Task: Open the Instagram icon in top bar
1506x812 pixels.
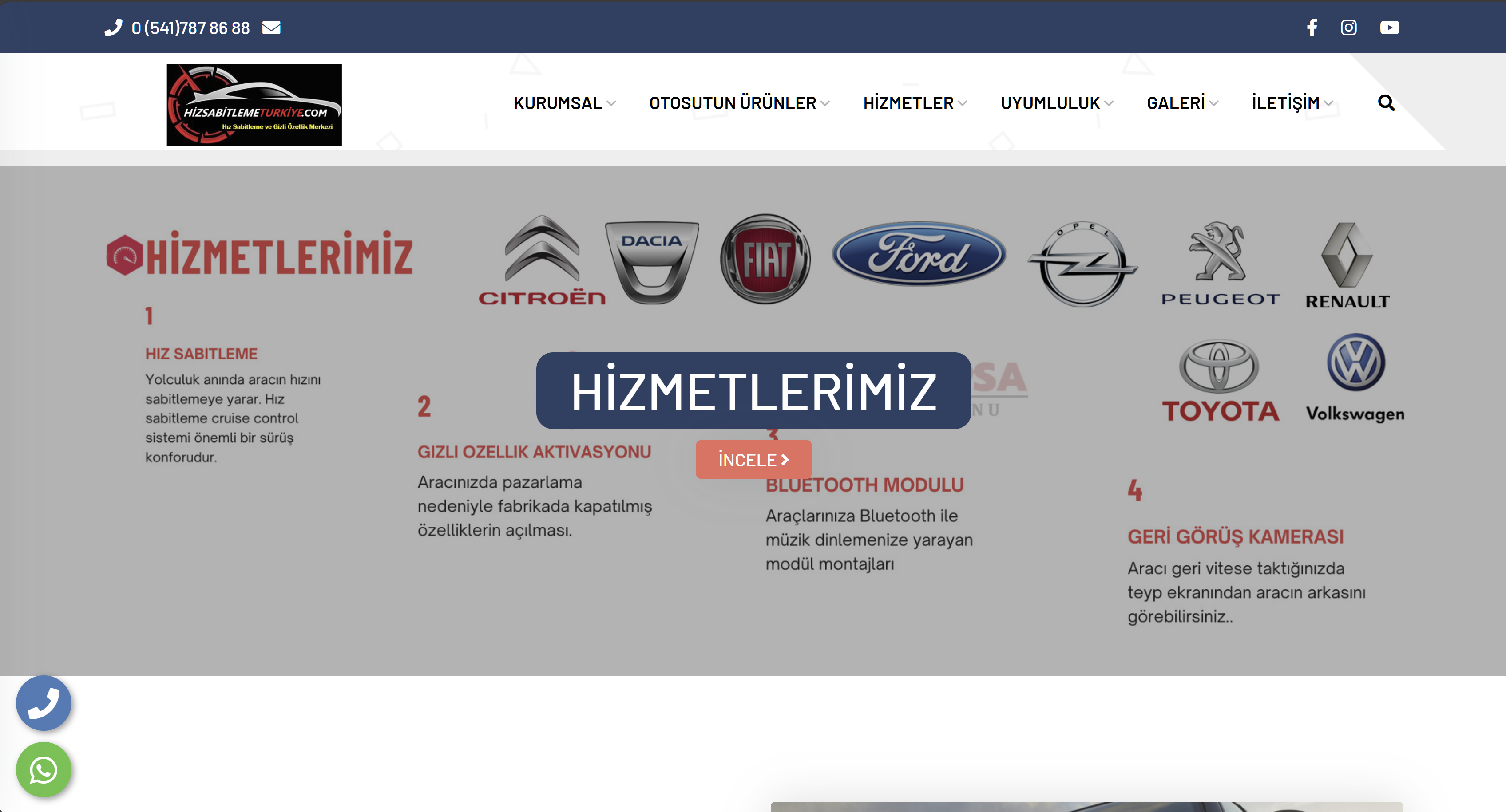Action: coord(1349,28)
